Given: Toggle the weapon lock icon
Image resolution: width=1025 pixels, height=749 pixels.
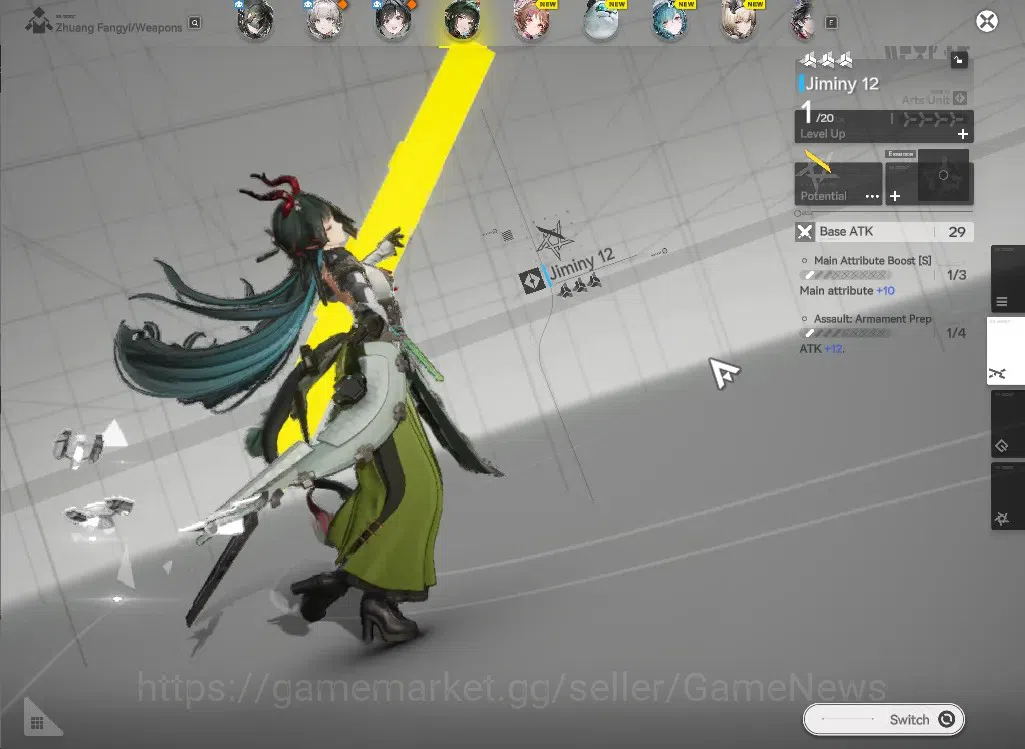Looking at the screenshot, I should point(958,60).
